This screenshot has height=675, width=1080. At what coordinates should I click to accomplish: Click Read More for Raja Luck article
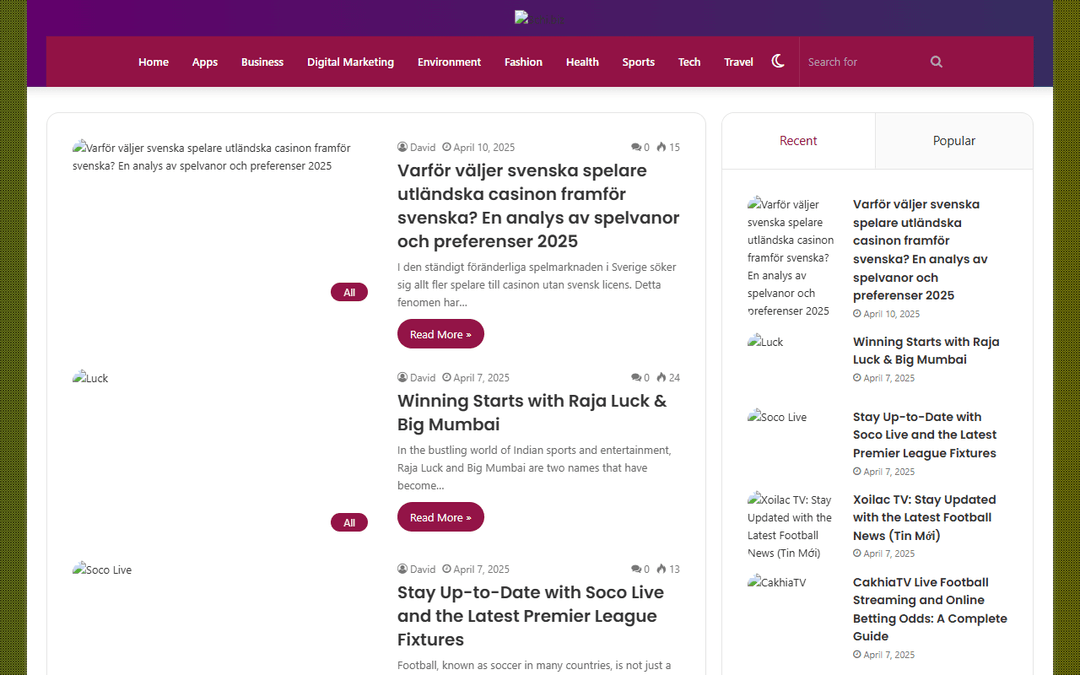click(x=440, y=517)
